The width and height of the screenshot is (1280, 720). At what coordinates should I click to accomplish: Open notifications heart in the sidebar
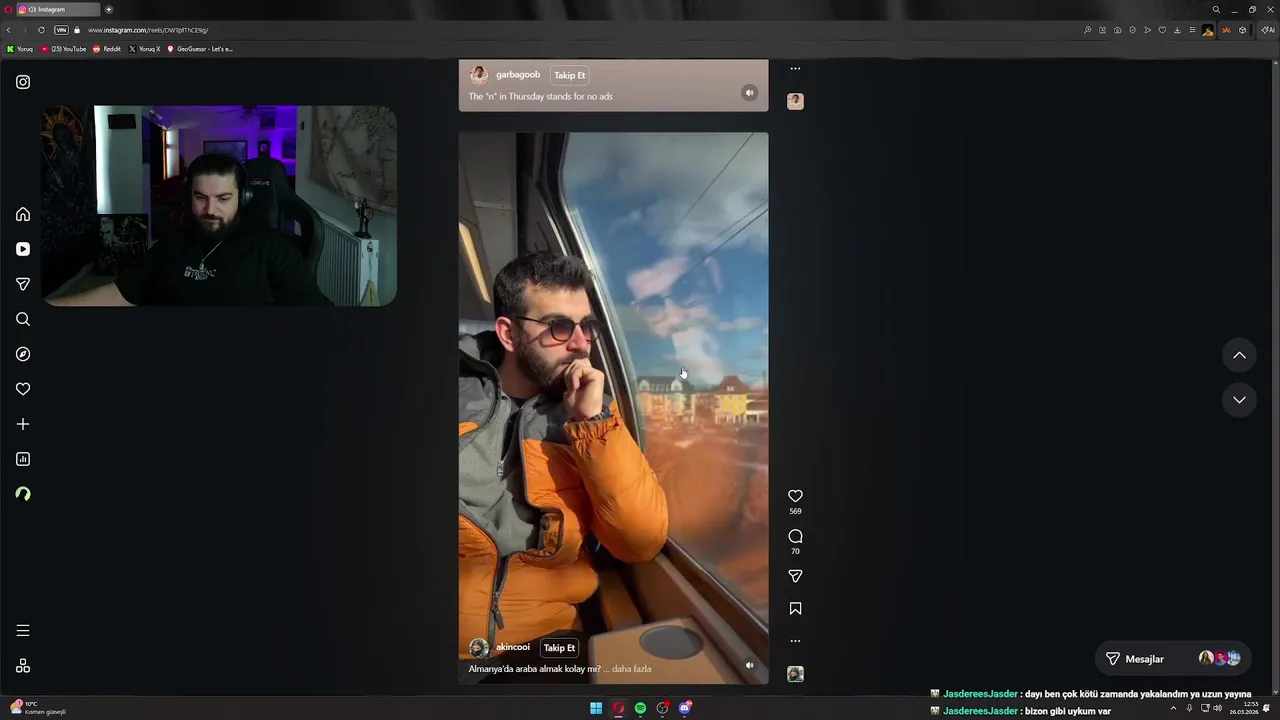point(23,389)
